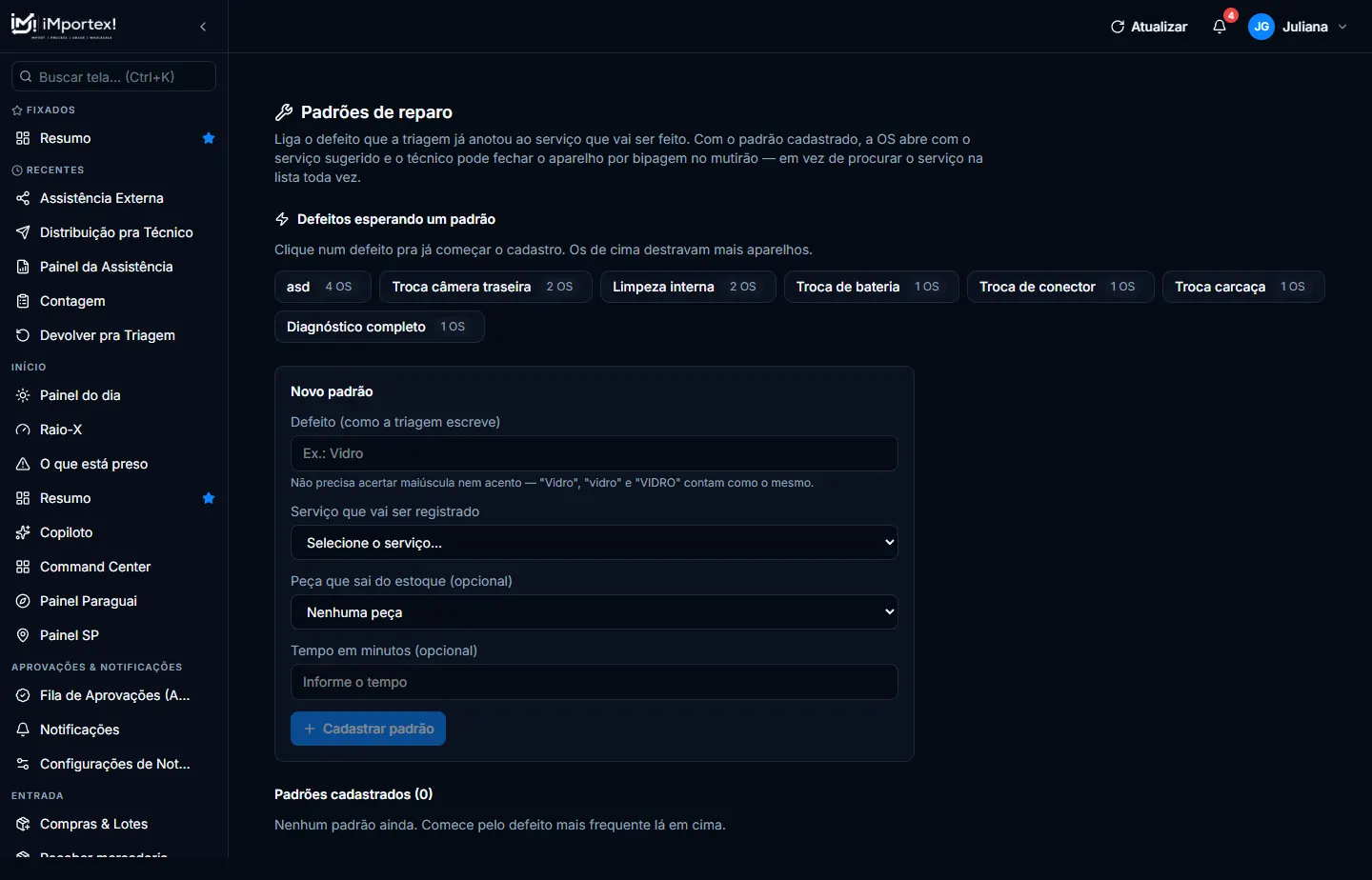Expand the Selecione o serviço dropdown
This screenshot has width=1372, height=880.
(x=595, y=543)
